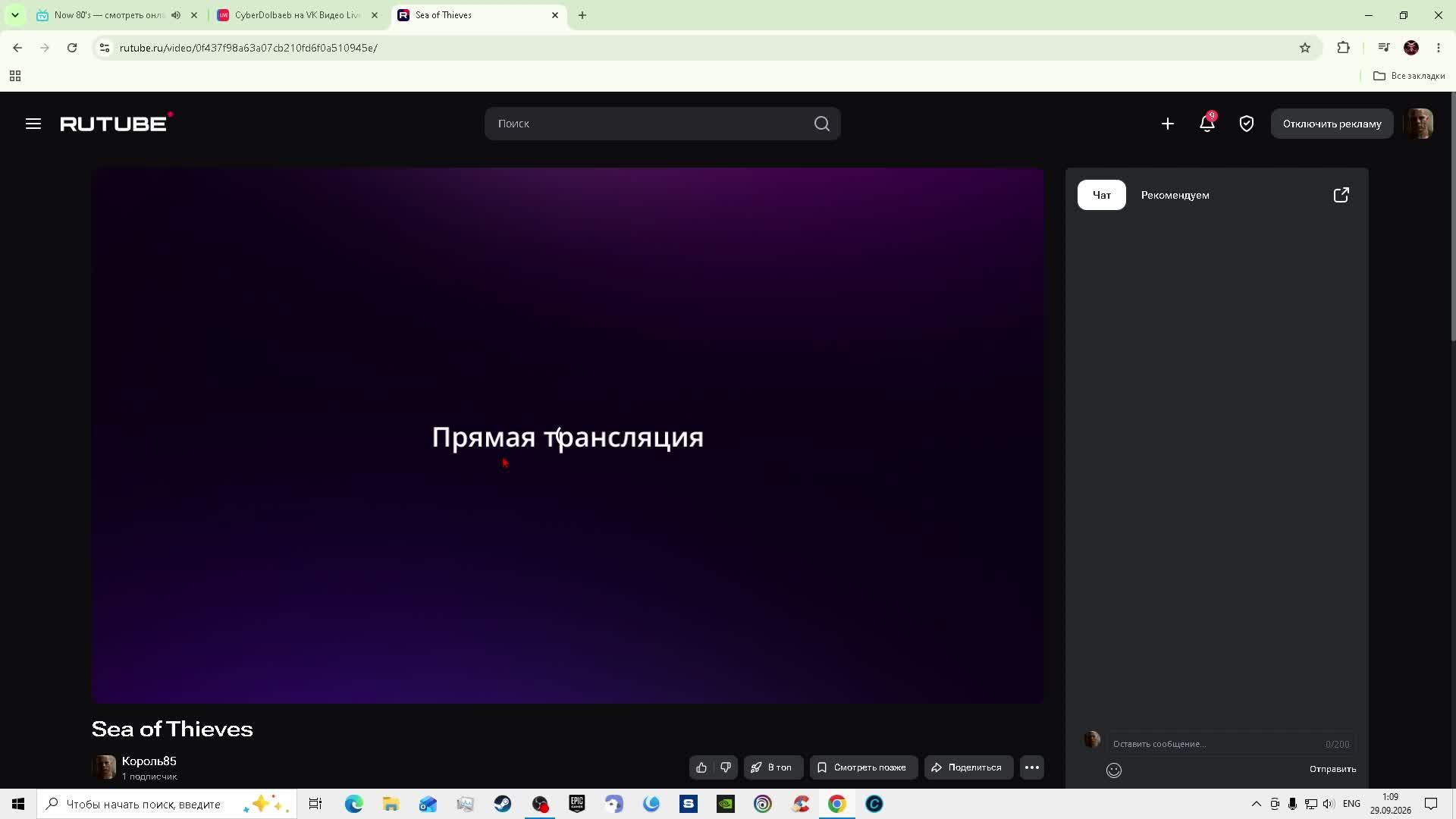
Task: Send chat message with Отправить
Action: point(1333,769)
